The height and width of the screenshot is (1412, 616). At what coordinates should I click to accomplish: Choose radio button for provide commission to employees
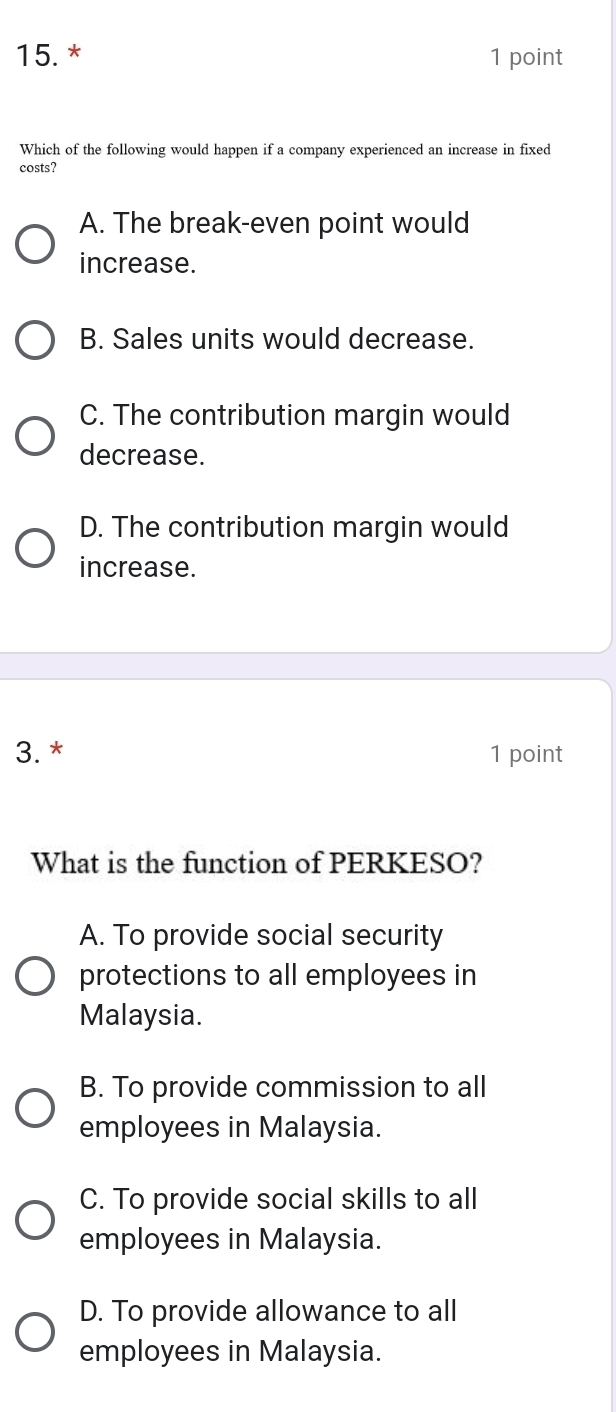(35, 1108)
